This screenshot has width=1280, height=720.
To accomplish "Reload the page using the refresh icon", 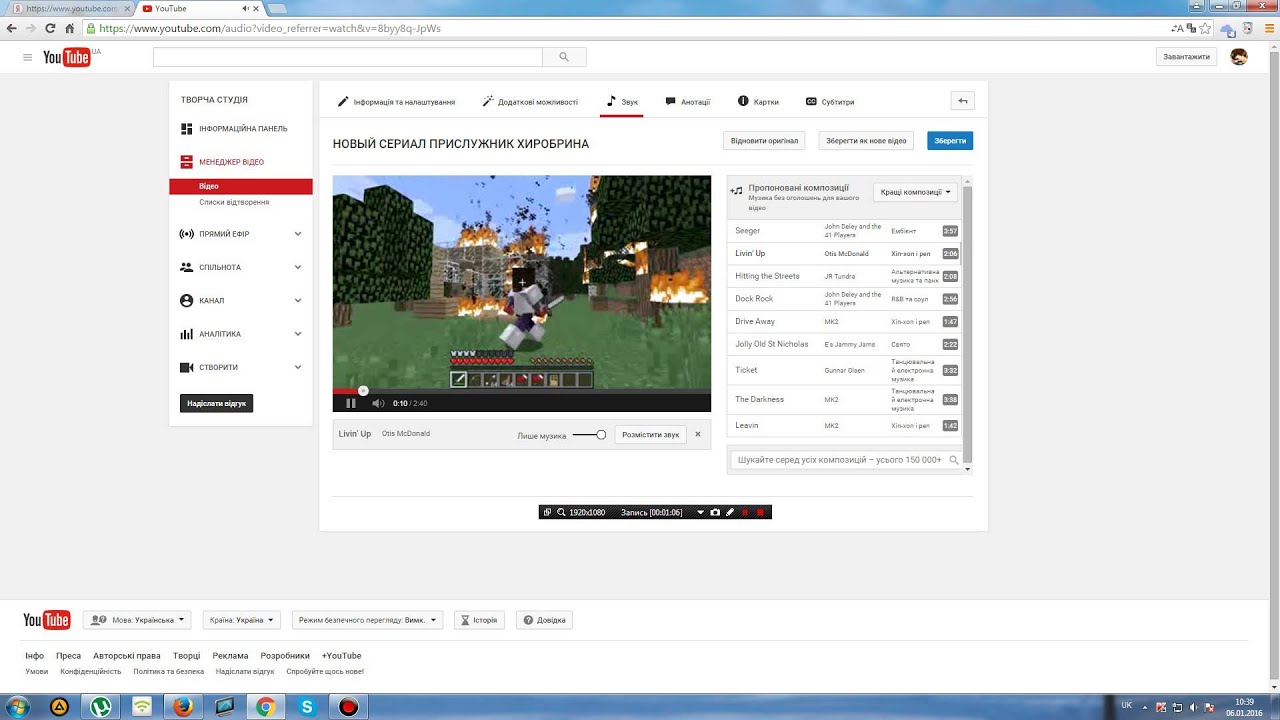I will point(49,28).
